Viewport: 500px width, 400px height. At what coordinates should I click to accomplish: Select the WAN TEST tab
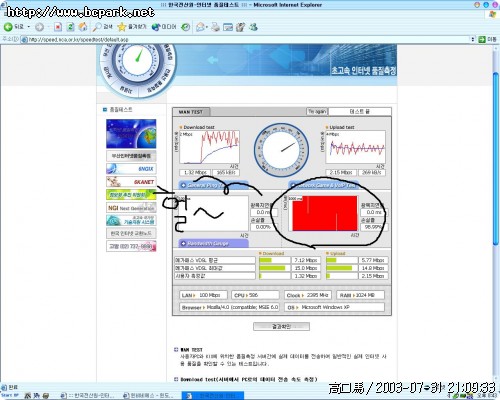(191, 112)
